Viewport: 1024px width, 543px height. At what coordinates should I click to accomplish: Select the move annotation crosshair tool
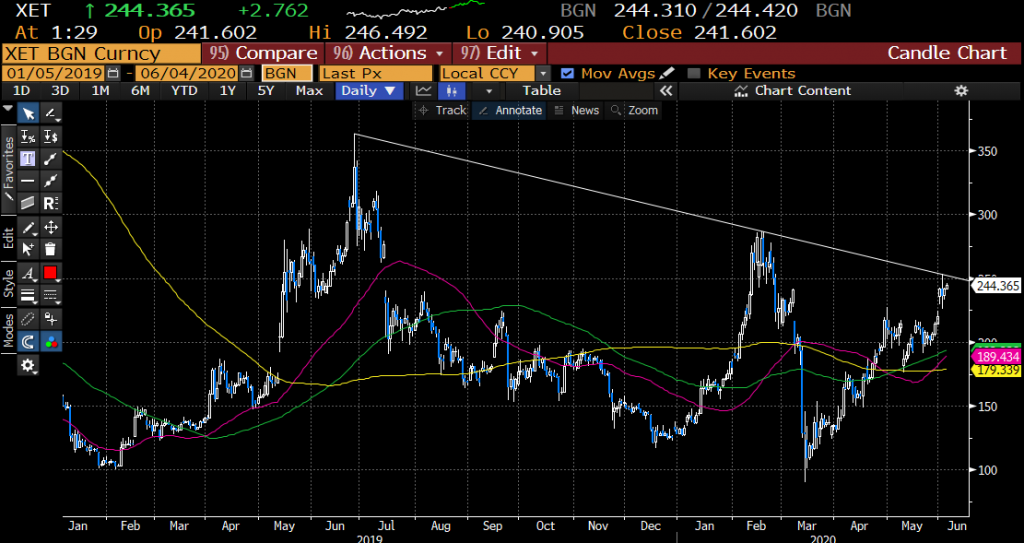click(50, 227)
